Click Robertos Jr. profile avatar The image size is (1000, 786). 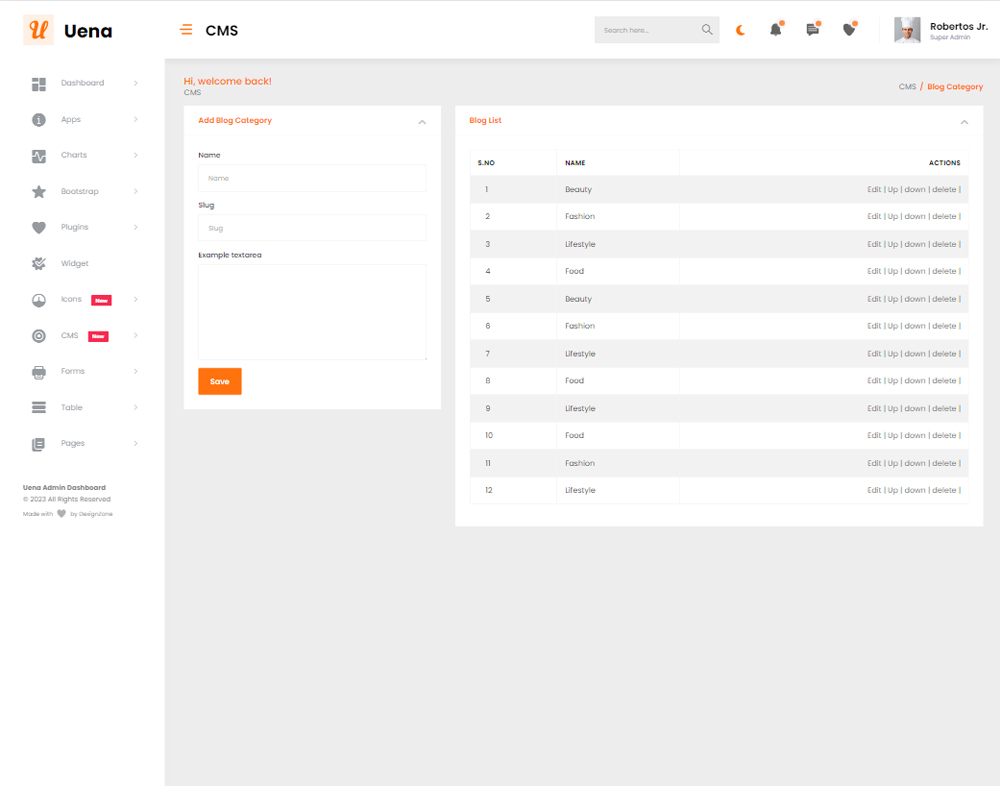click(907, 30)
